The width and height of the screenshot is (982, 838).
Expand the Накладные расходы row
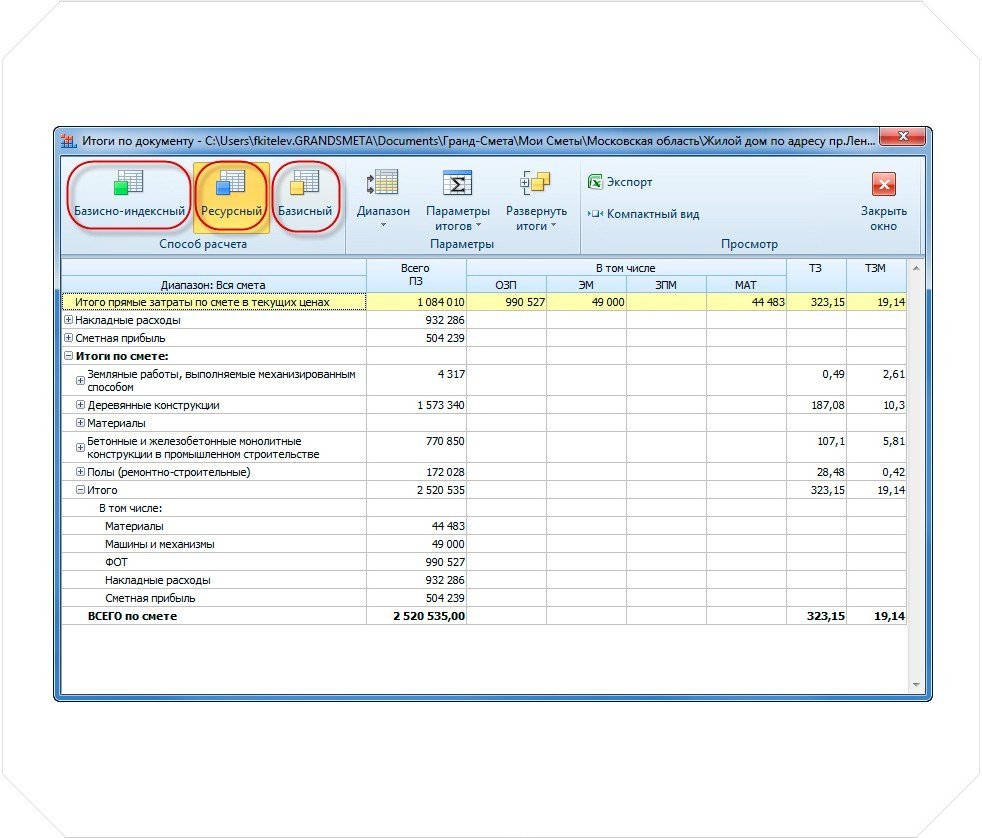pyautogui.click(x=68, y=320)
